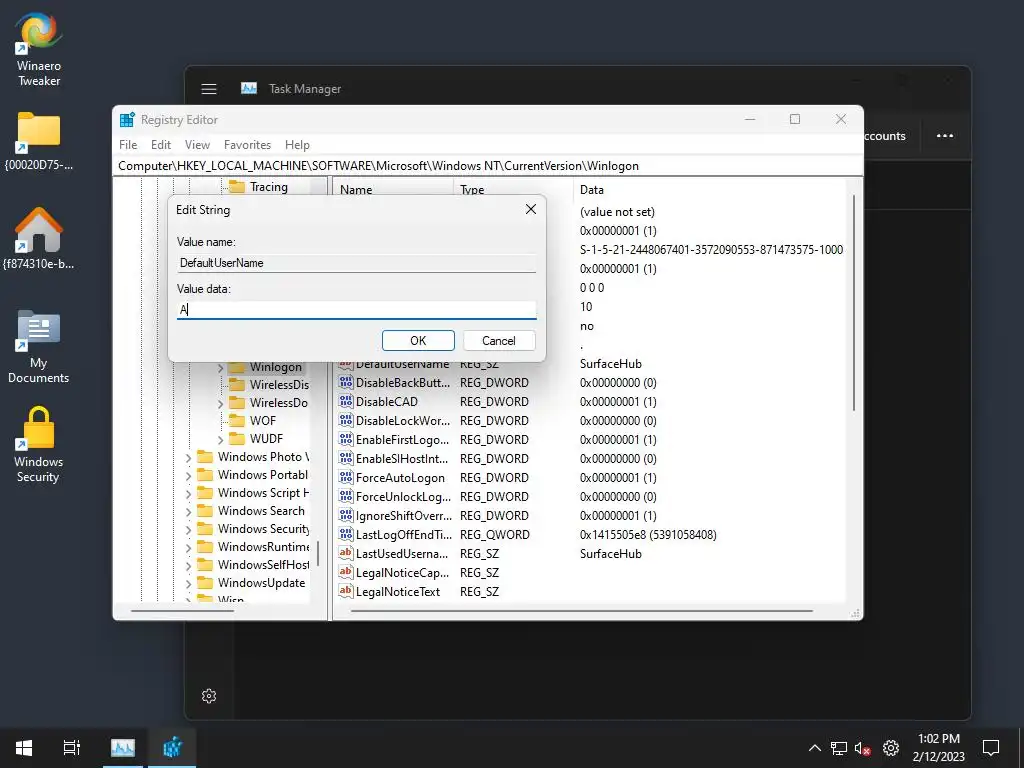Select the DisableLockWor... value icon
Viewport: 1024px width, 768px height.
click(345, 421)
